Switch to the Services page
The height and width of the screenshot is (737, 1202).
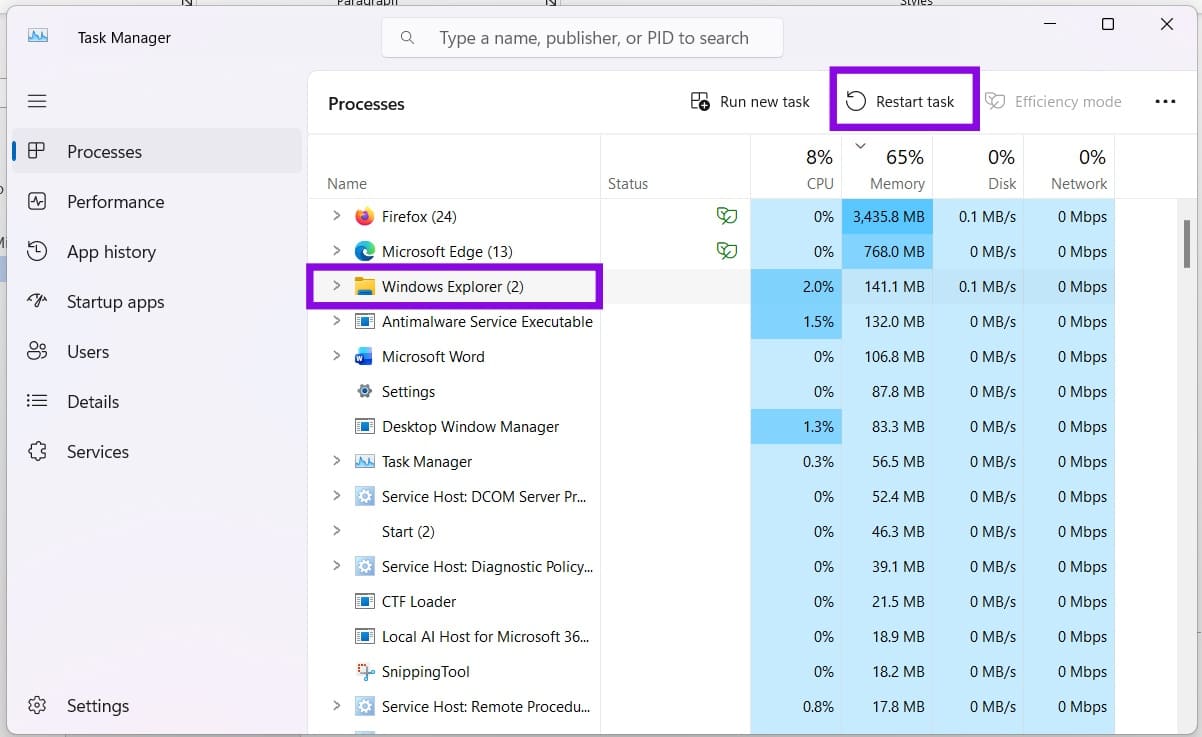point(156,451)
